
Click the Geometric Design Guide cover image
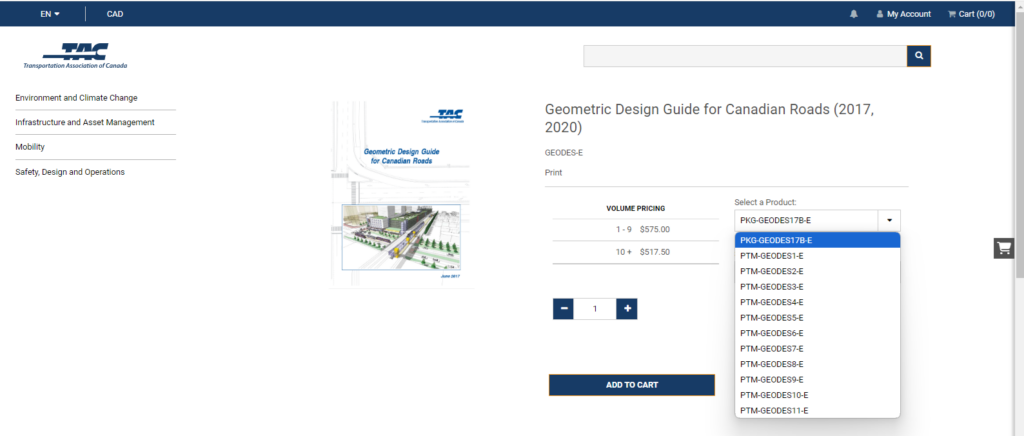pyautogui.click(x=402, y=195)
